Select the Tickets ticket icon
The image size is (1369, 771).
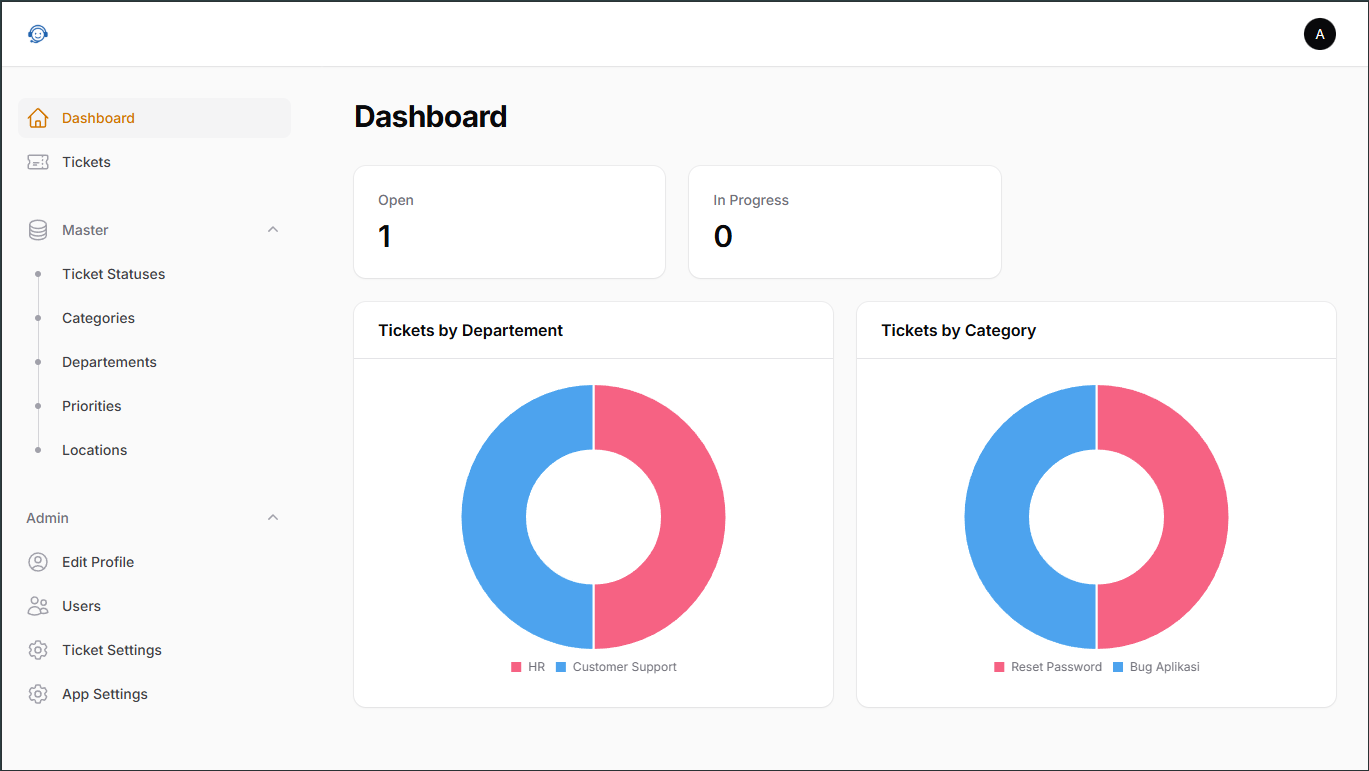[x=37, y=161]
